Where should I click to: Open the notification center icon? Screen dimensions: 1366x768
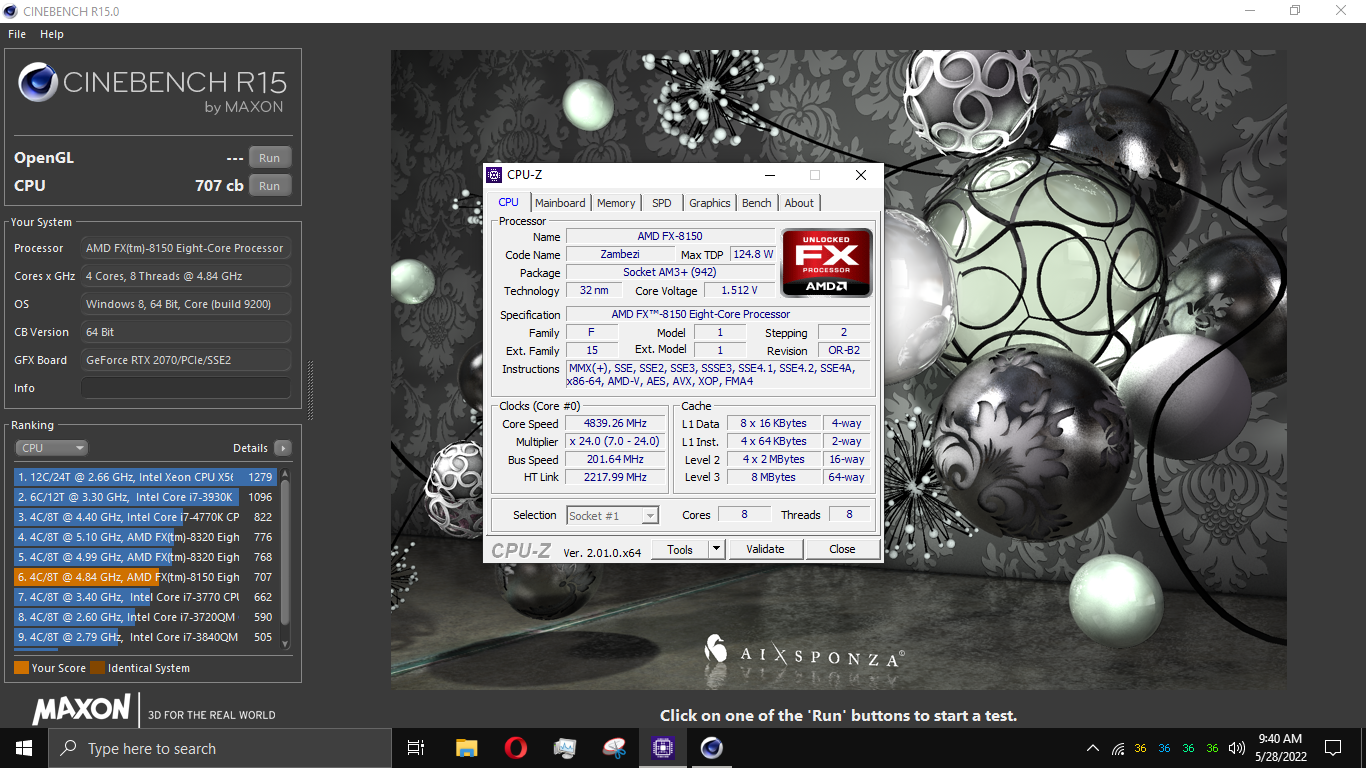[1333, 748]
